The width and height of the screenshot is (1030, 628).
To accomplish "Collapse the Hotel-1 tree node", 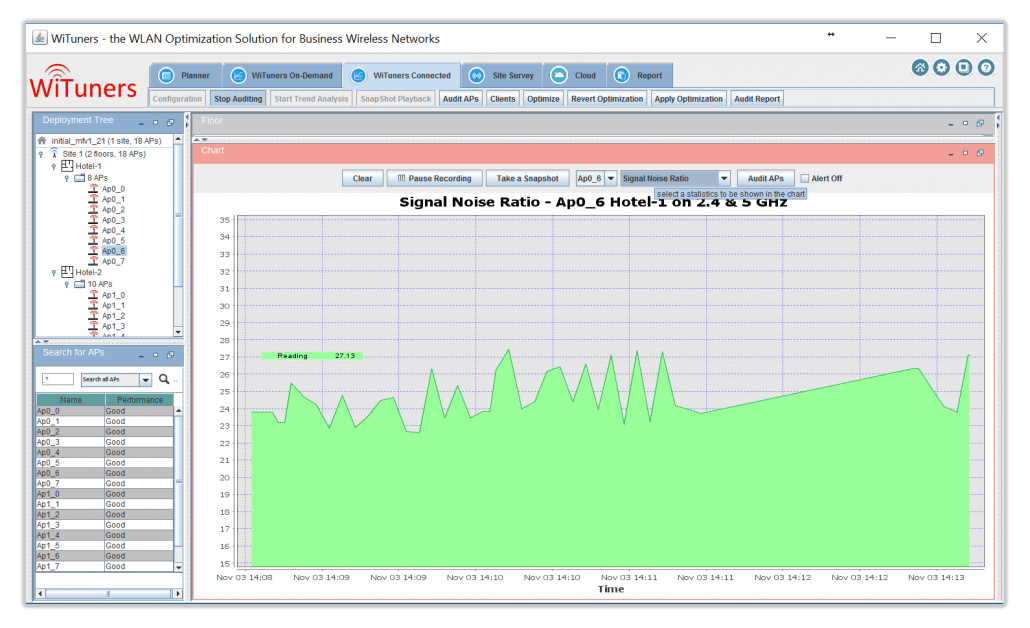I will pyautogui.click(x=54, y=167).
